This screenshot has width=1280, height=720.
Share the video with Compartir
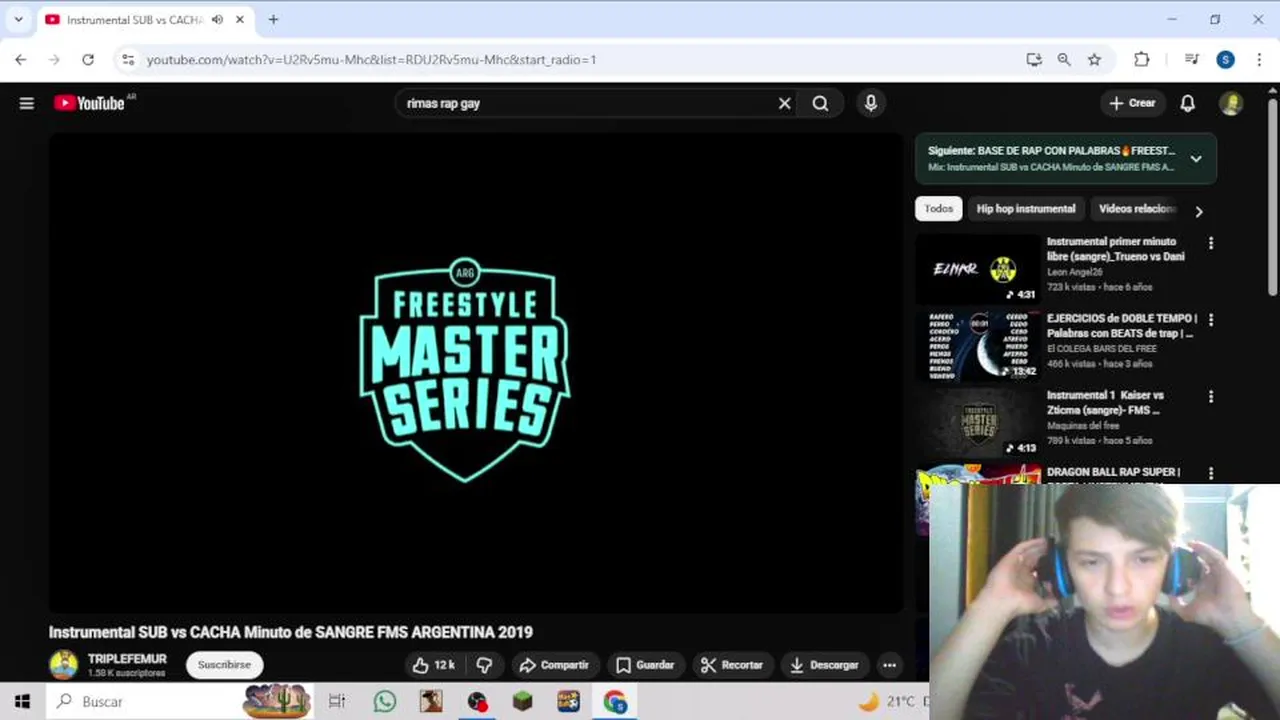click(554, 665)
